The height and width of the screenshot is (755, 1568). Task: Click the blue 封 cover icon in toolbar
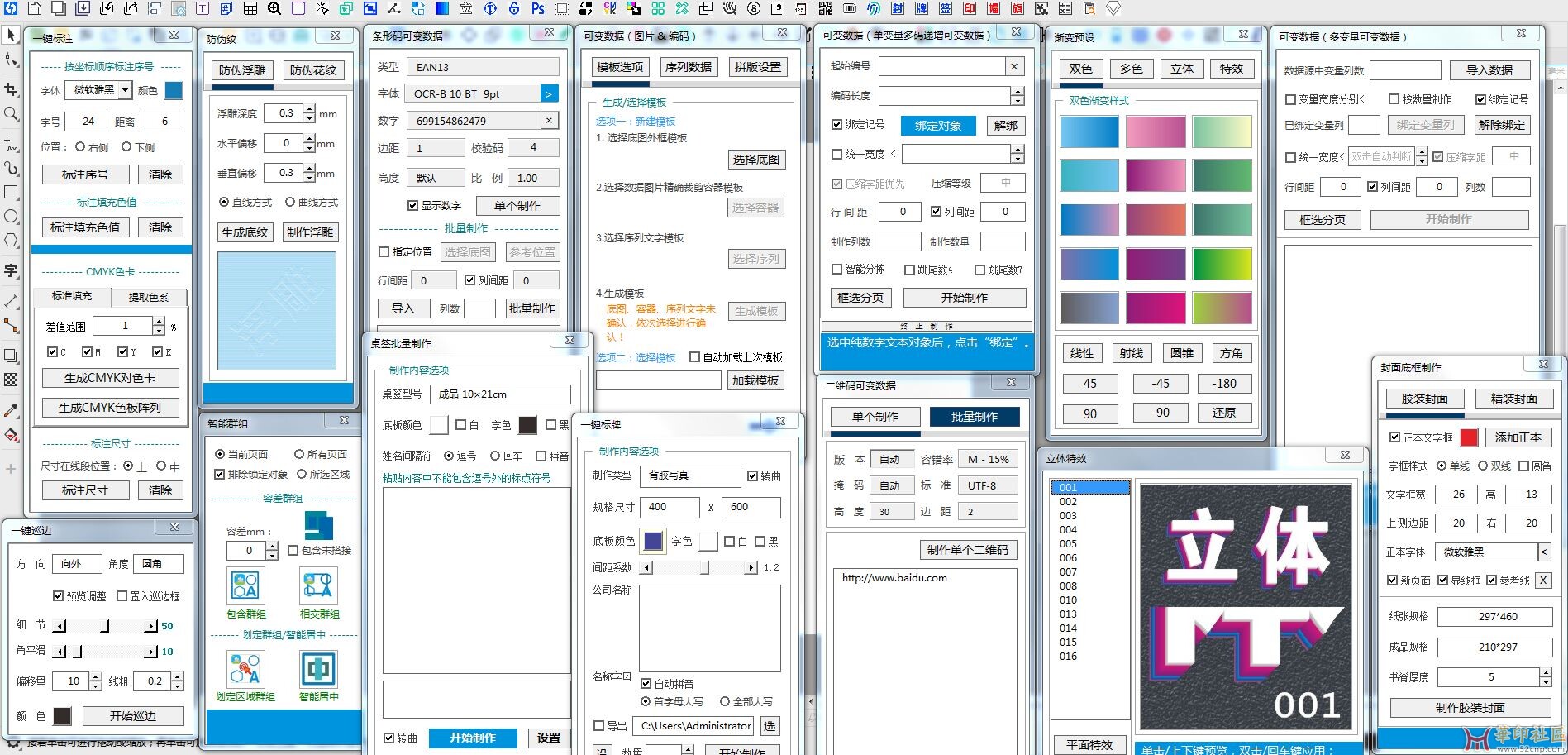(898, 8)
